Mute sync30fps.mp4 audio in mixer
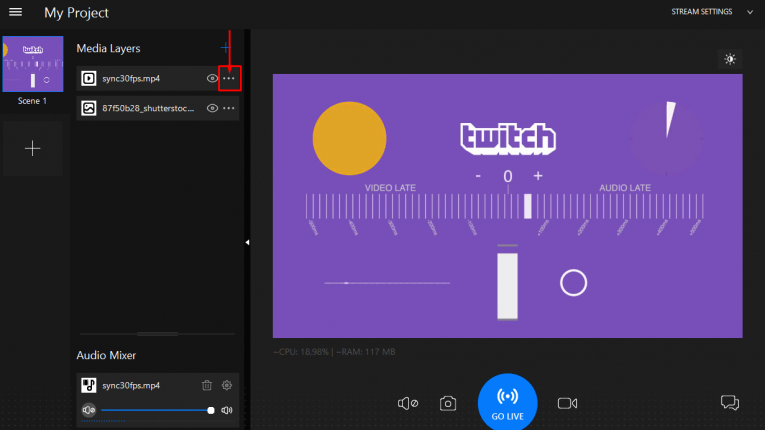The width and height of the screenshot is (765, 430). pyautogui.click(x=89, y=410)
